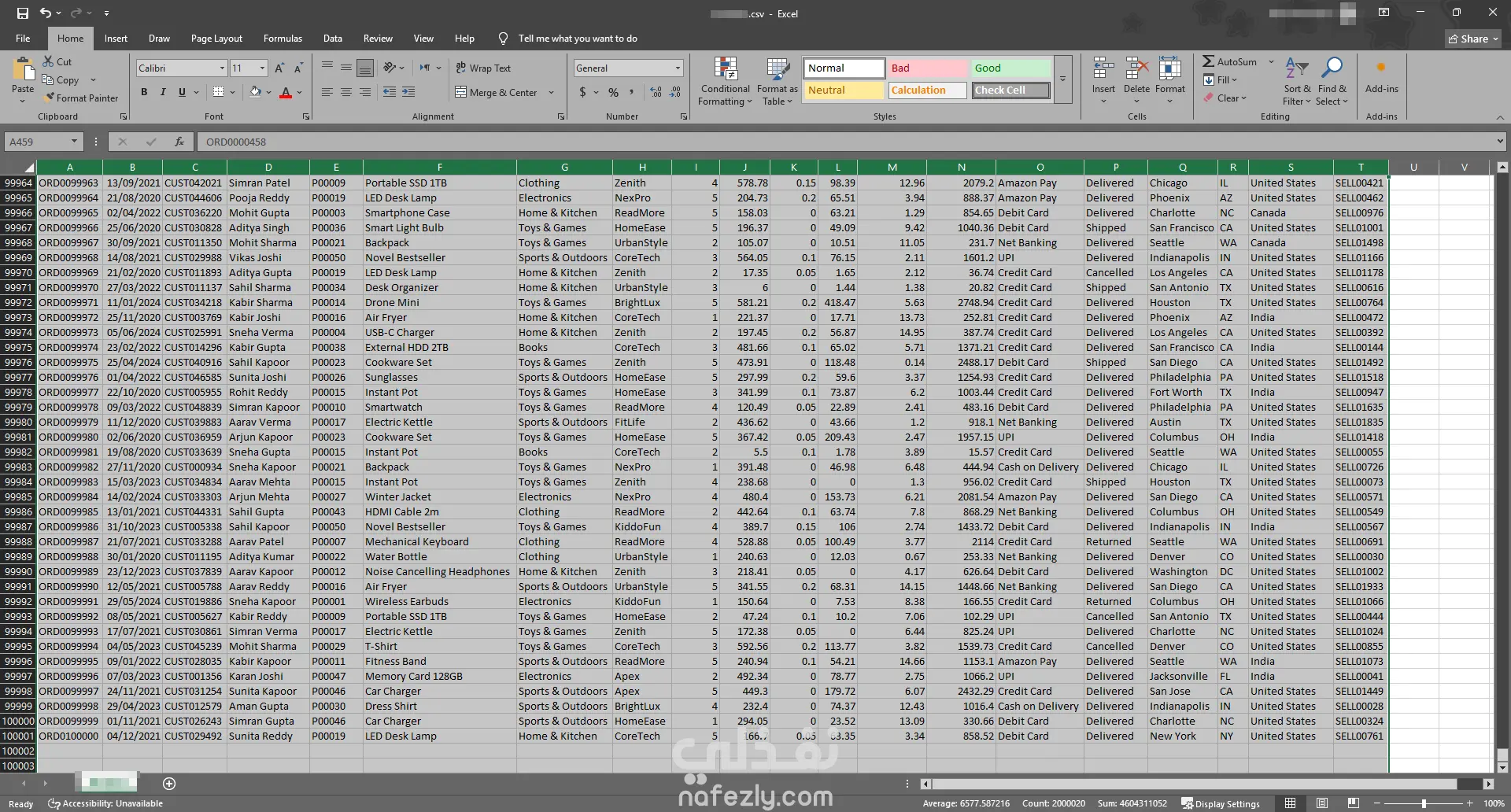The width and height of the screenshot is (1511, 812).
Task: Open the font size dropdown
Action: click(x=262, y=68)
